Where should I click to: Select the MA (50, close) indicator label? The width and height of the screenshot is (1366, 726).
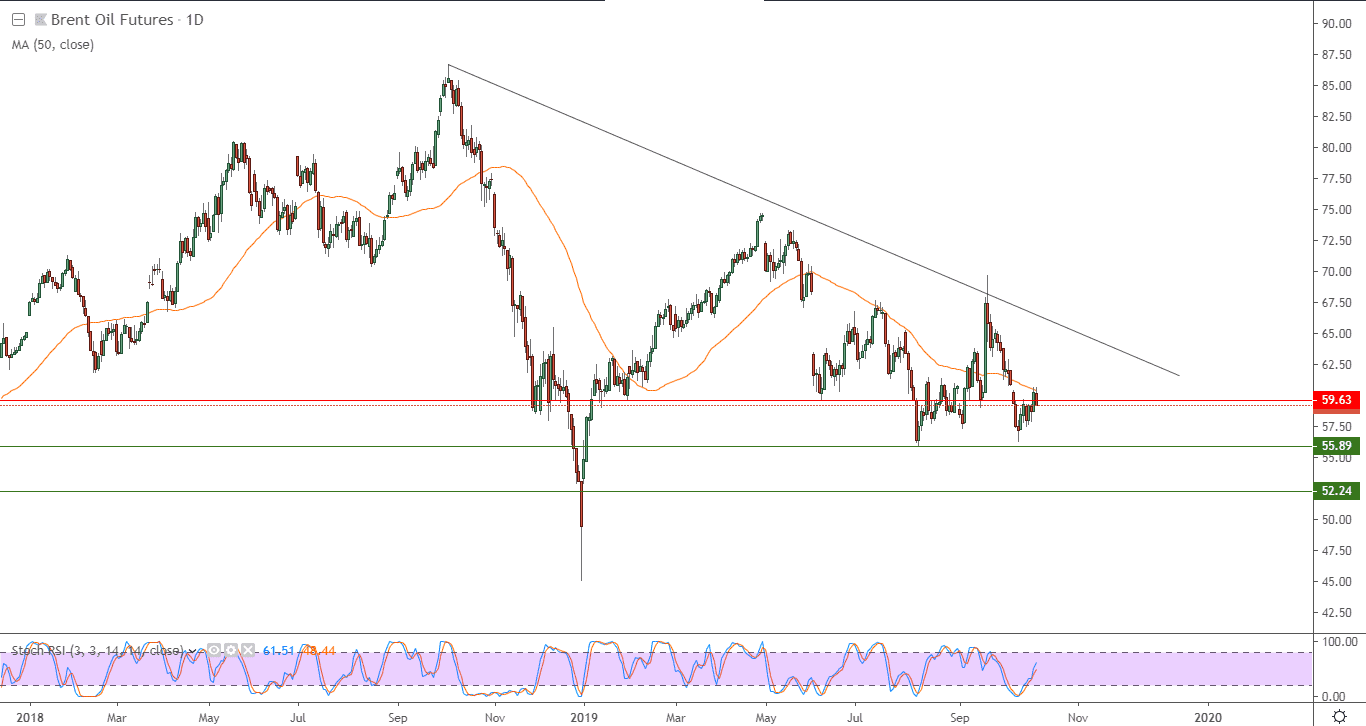(53, 44)
